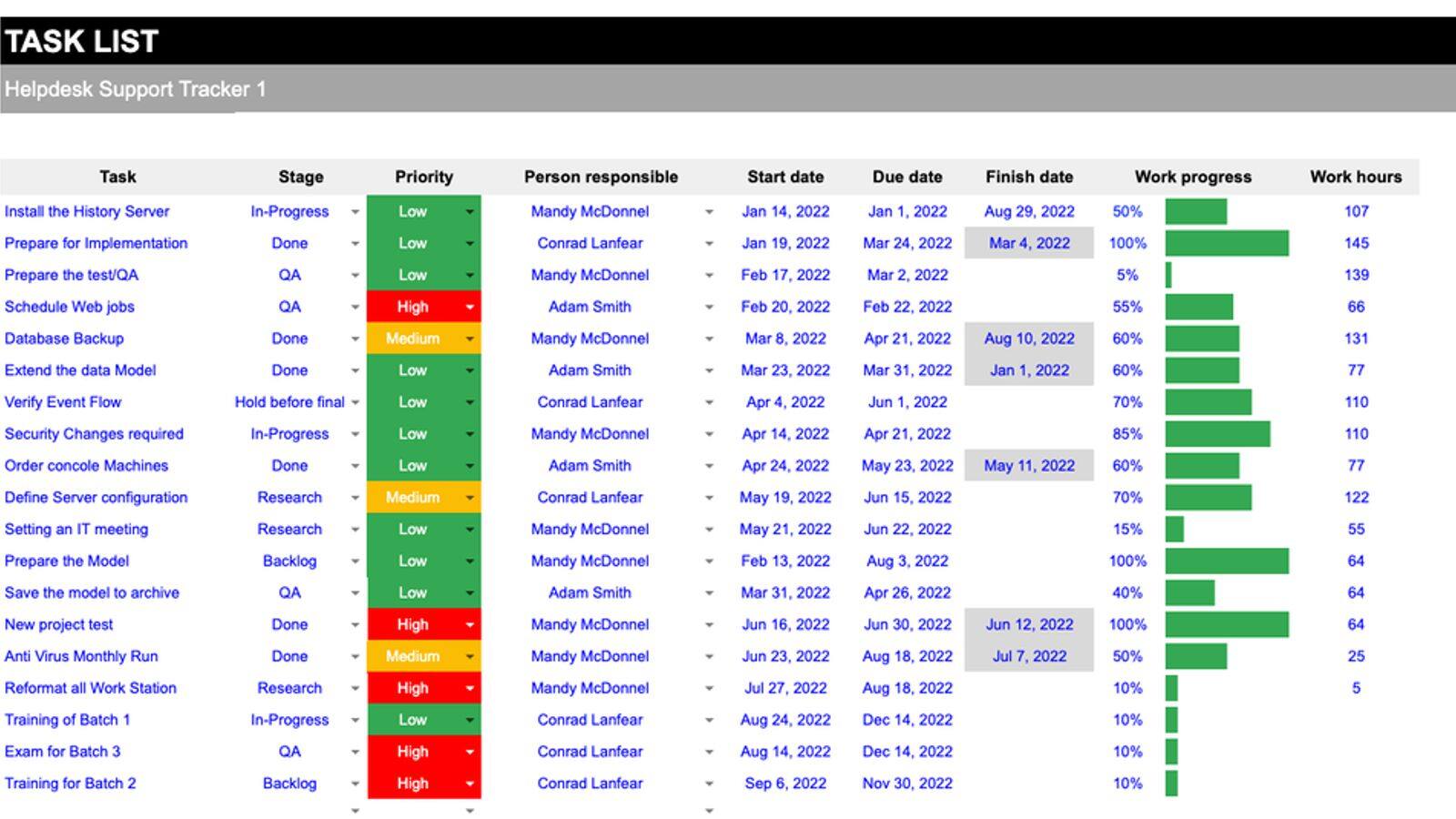Select the Task column header
Viewport: 1456px width, 819px height.
pos(117,177)
